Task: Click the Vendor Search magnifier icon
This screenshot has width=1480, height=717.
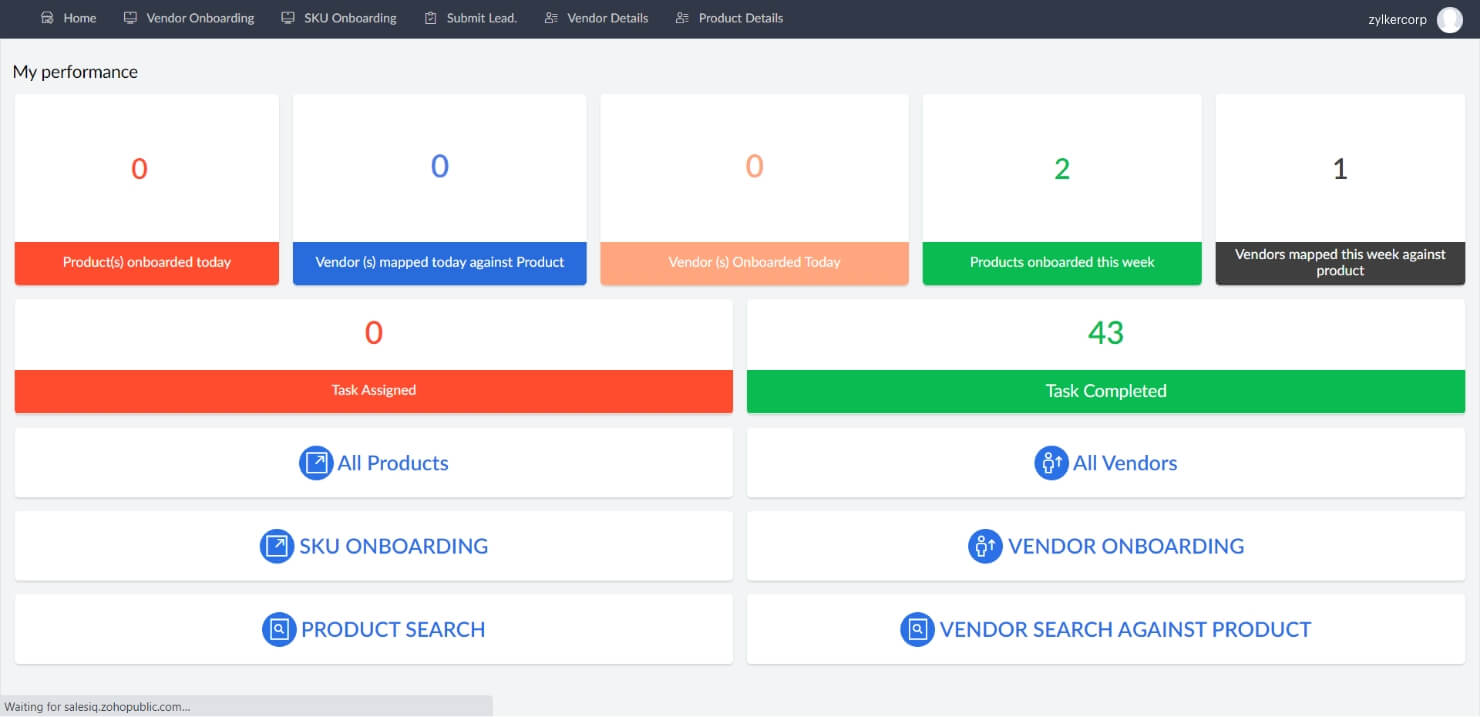Action: (918, 629)
